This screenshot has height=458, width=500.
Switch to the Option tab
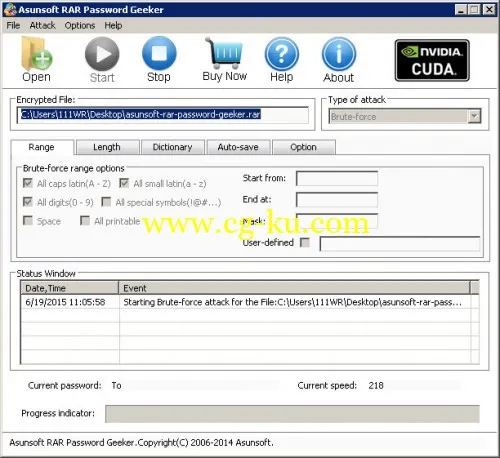point(304,147)
